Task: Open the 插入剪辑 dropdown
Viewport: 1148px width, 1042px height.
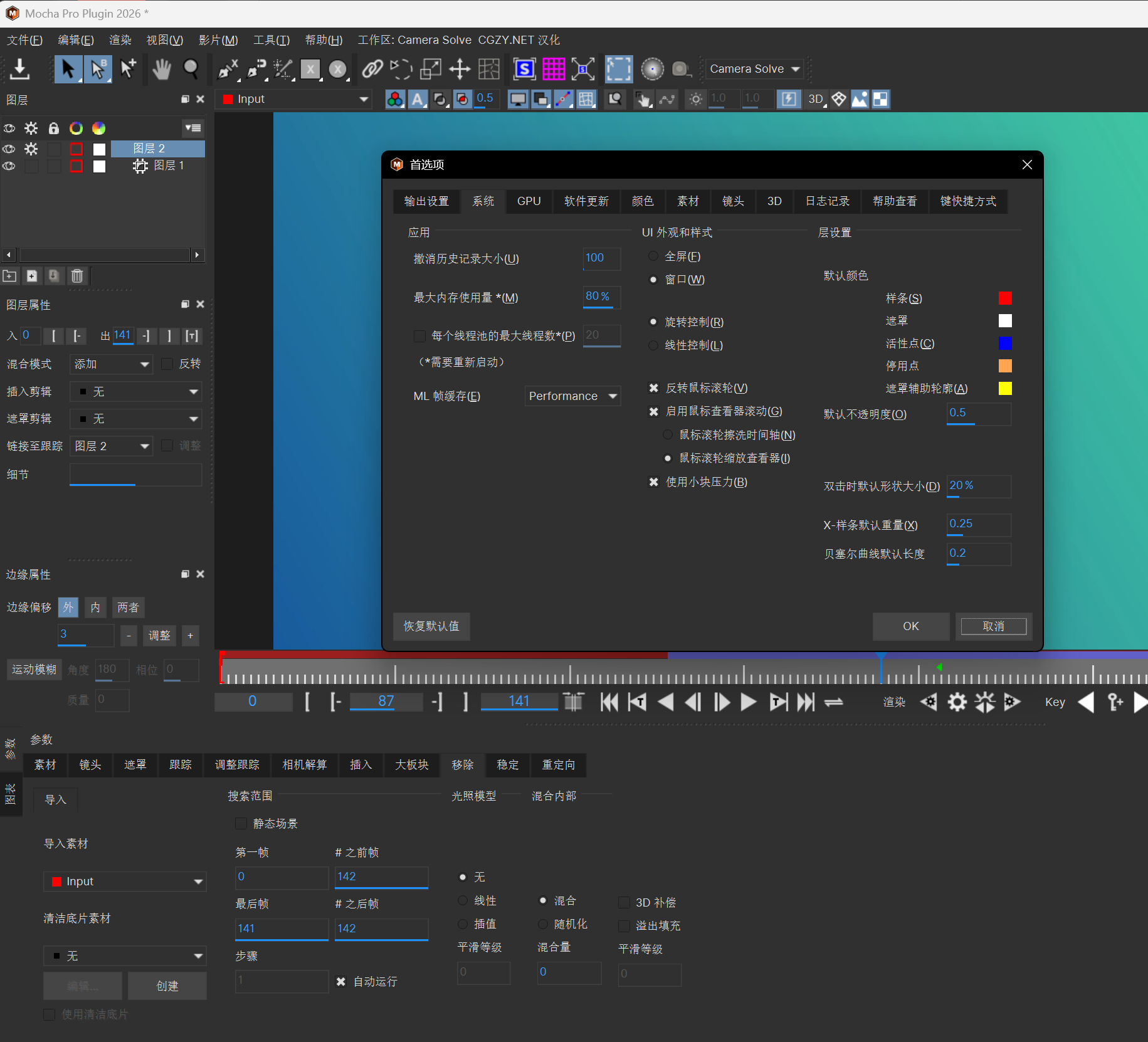Action: (135, 392)
